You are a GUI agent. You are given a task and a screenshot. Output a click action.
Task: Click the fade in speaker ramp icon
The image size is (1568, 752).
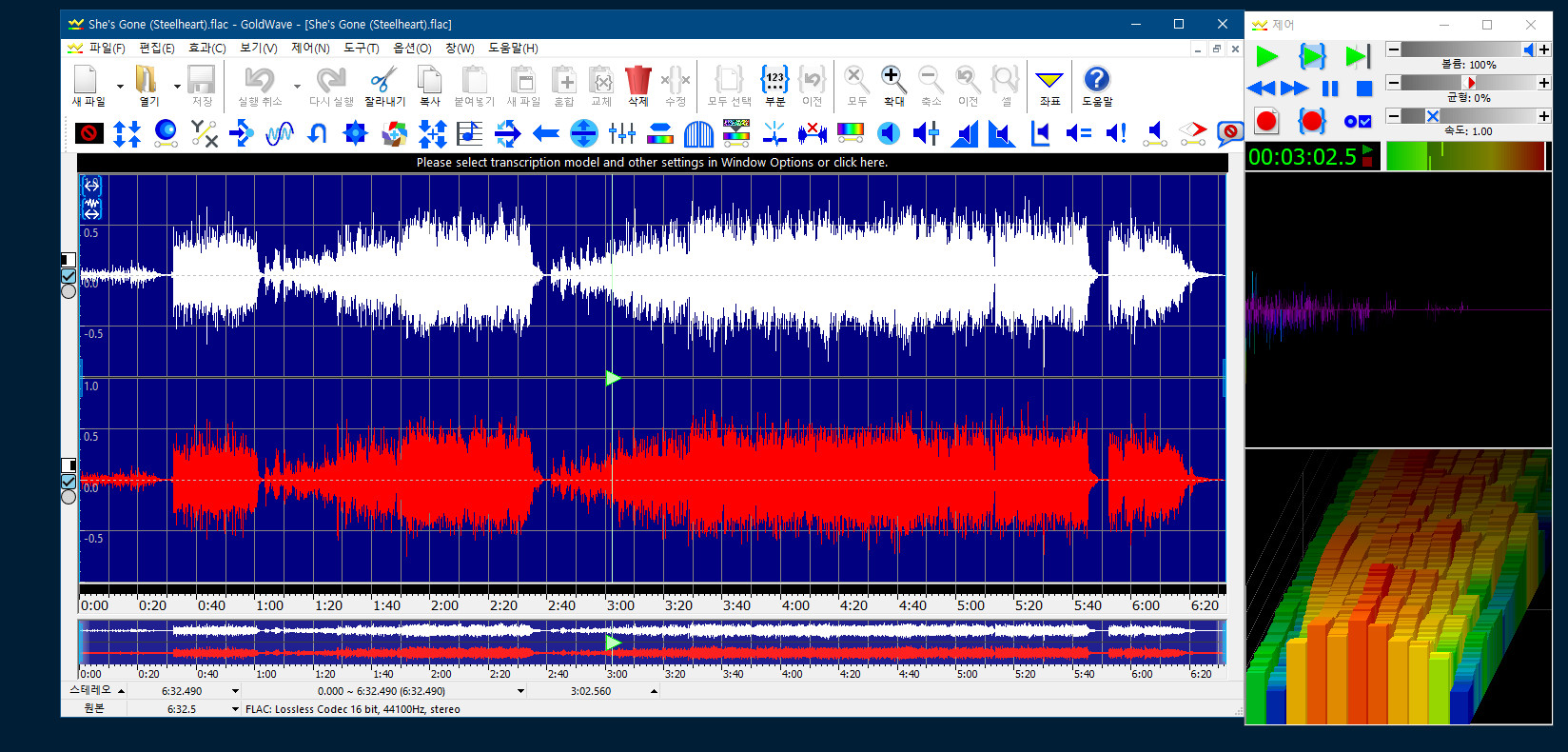[x=965, y=133]
